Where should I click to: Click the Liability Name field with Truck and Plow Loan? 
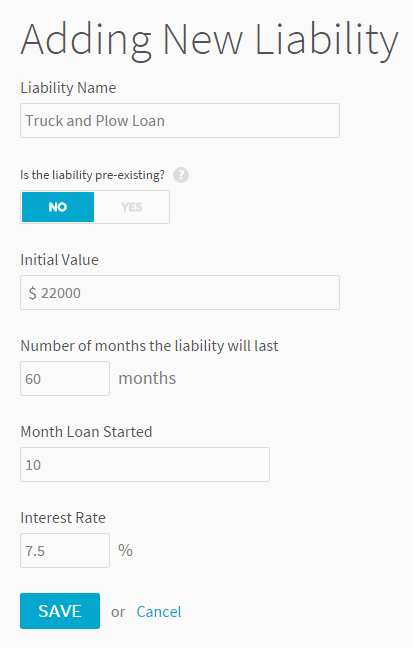click(x=180, y=121)
